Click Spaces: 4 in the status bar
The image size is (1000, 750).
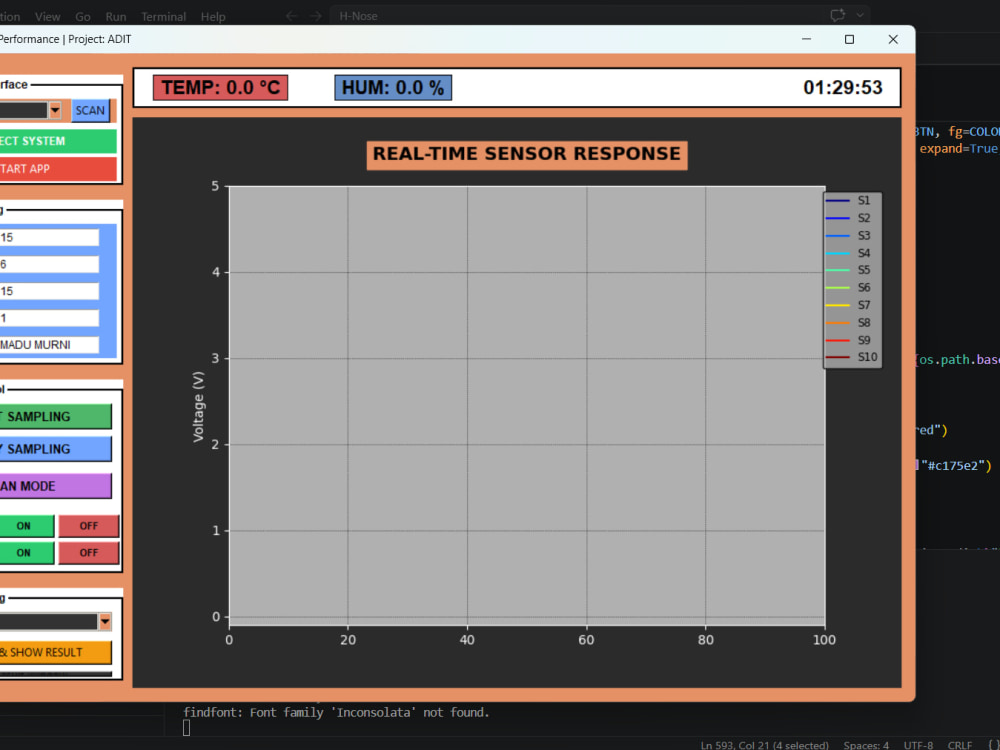(865, 745)
